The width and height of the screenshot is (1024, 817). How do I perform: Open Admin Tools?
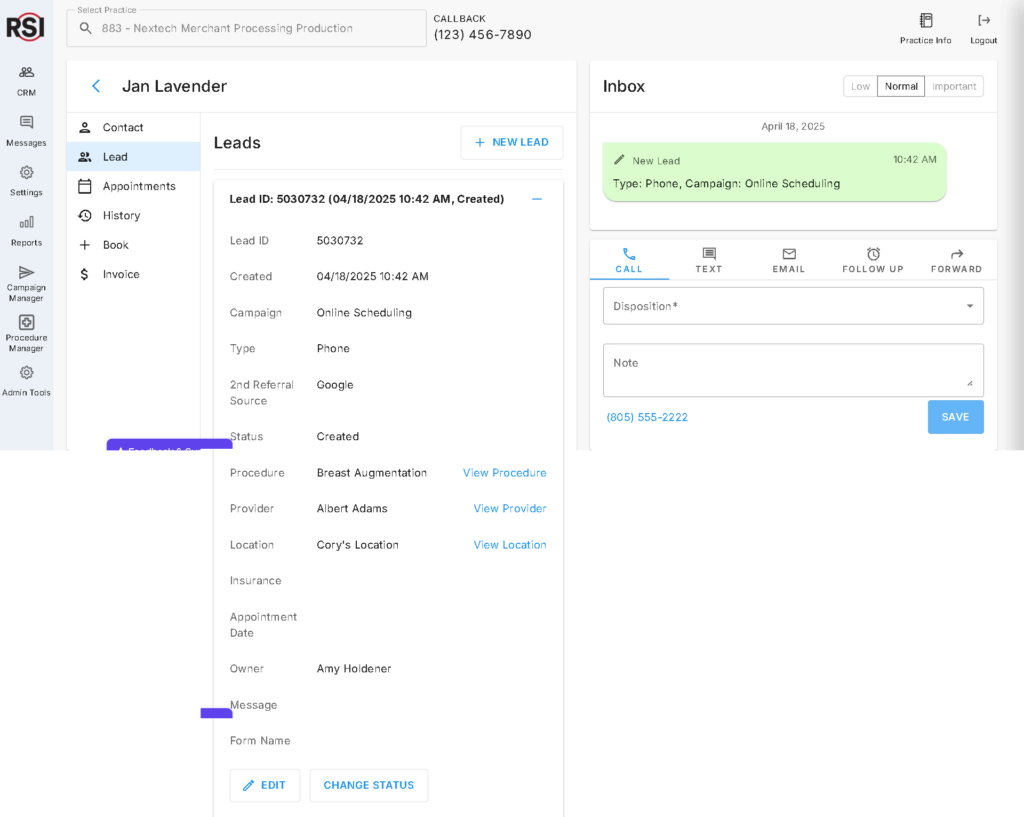26,381
